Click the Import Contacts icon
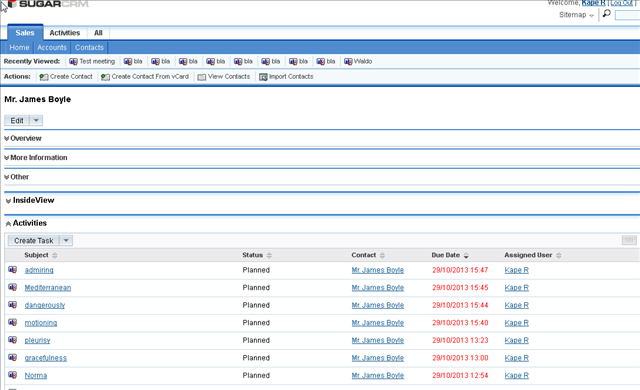640x390 pixels. coord(263,77)
